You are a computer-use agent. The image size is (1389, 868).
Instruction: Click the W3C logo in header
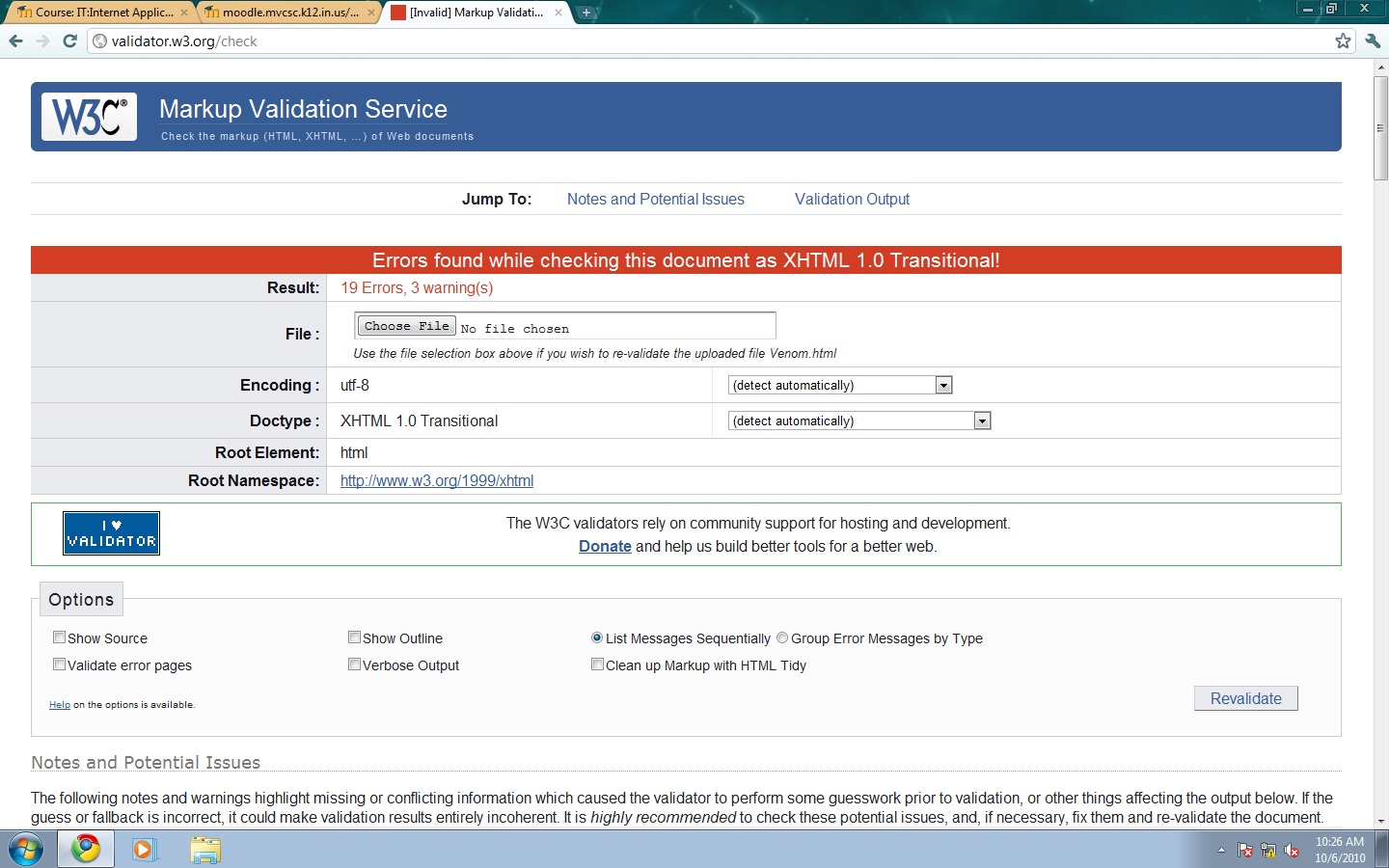pos(89,117)
